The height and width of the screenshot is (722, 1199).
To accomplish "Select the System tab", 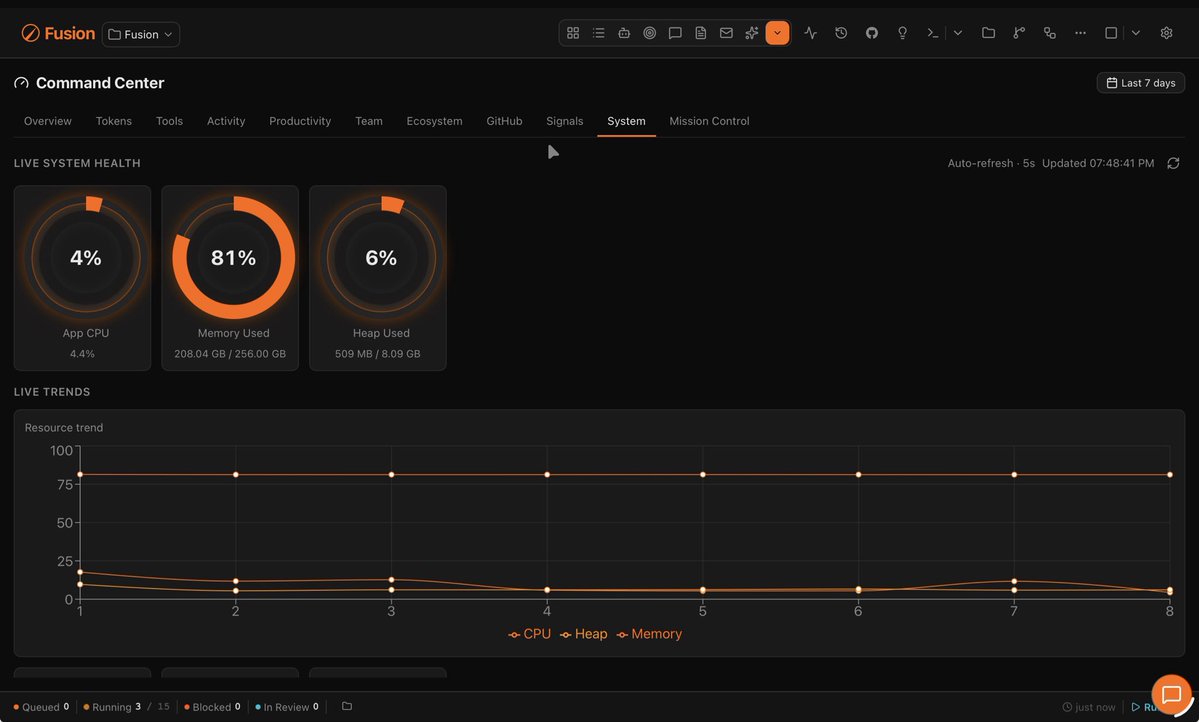I will pos(626,121).
